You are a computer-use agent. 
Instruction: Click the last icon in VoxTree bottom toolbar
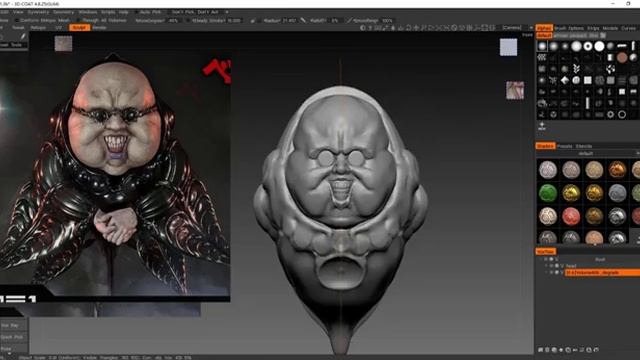[x=596, y=350]
